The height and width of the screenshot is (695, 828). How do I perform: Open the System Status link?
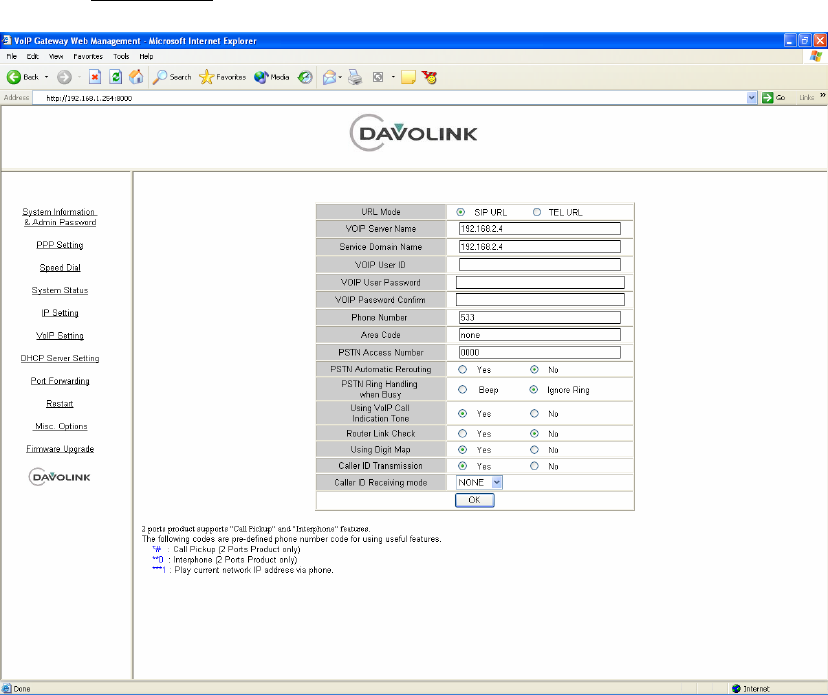(60, 290)
